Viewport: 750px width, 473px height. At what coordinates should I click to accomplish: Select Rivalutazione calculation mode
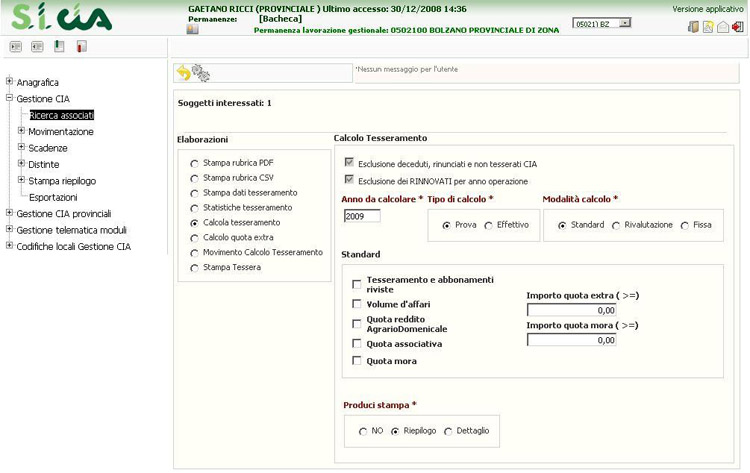click(x=616, y=225)
